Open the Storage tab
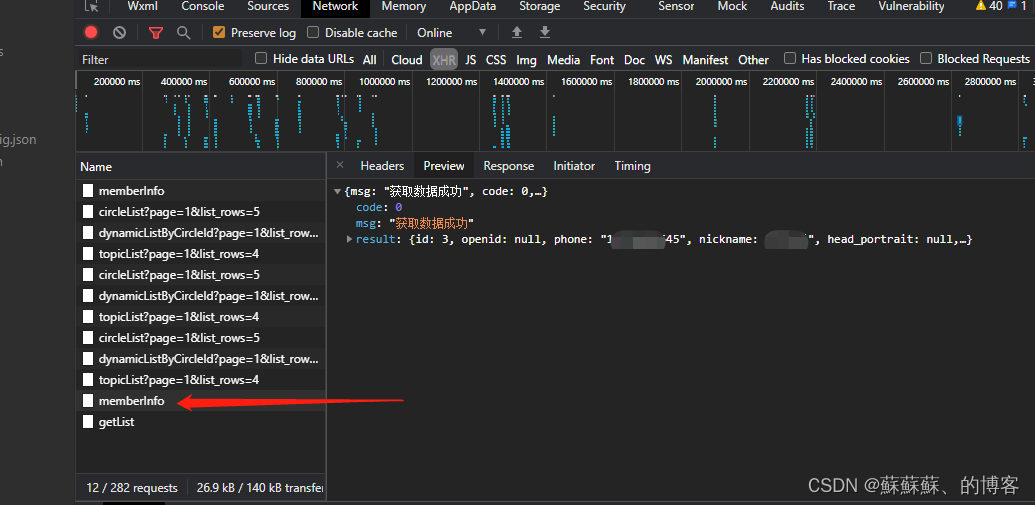This screenshot has width=1035, height=505. 539,7
